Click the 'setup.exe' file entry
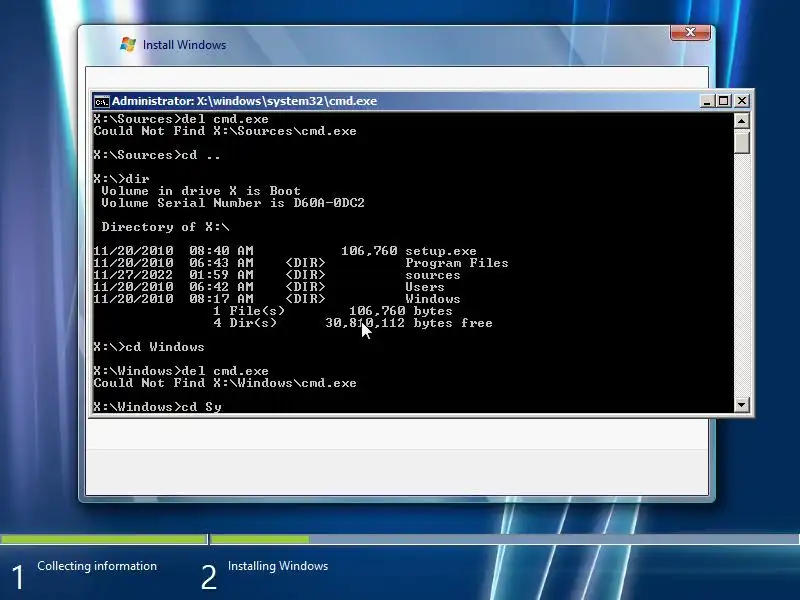Screen dimensions: 800x600 click(x=441, y=251)
